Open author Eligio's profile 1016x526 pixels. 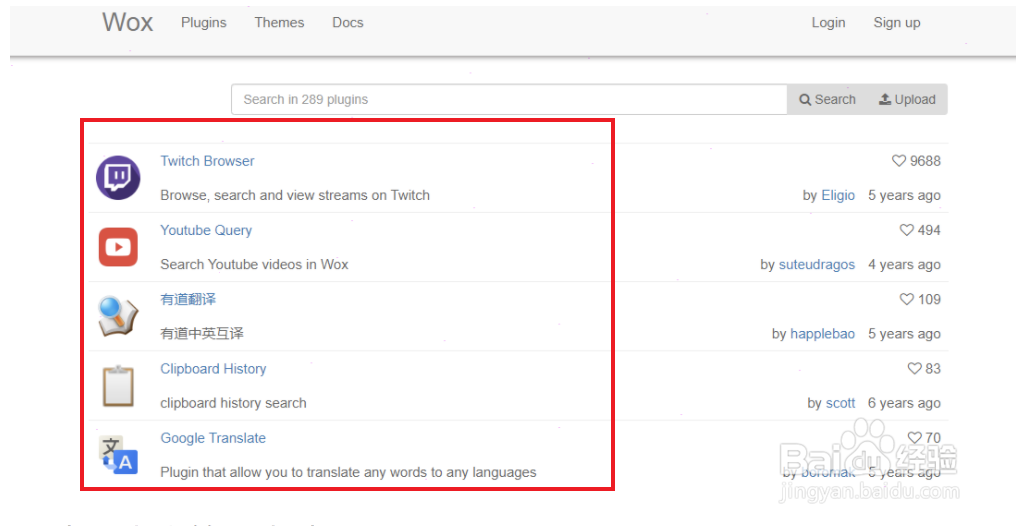point(838,195)
